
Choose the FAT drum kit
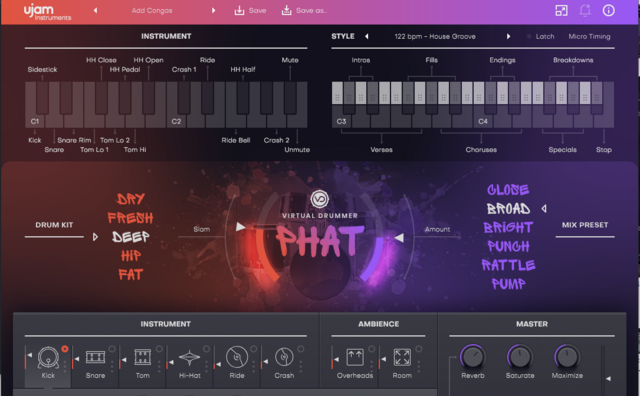pos(131,274)
